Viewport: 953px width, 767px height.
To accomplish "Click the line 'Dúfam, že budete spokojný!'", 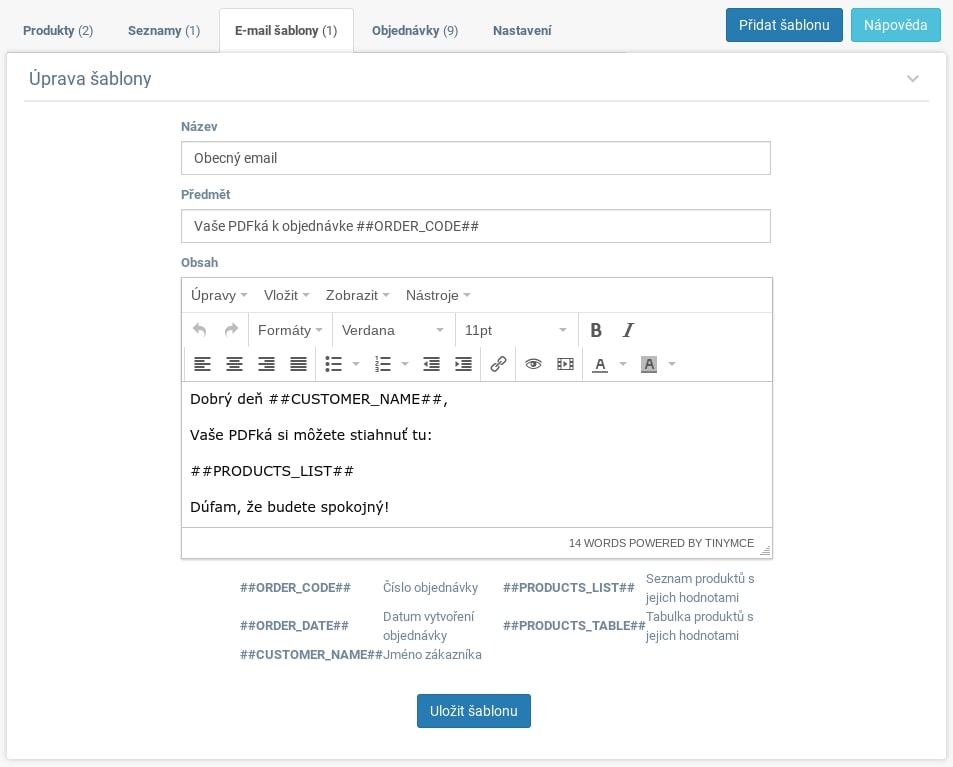I will (289, 507).
